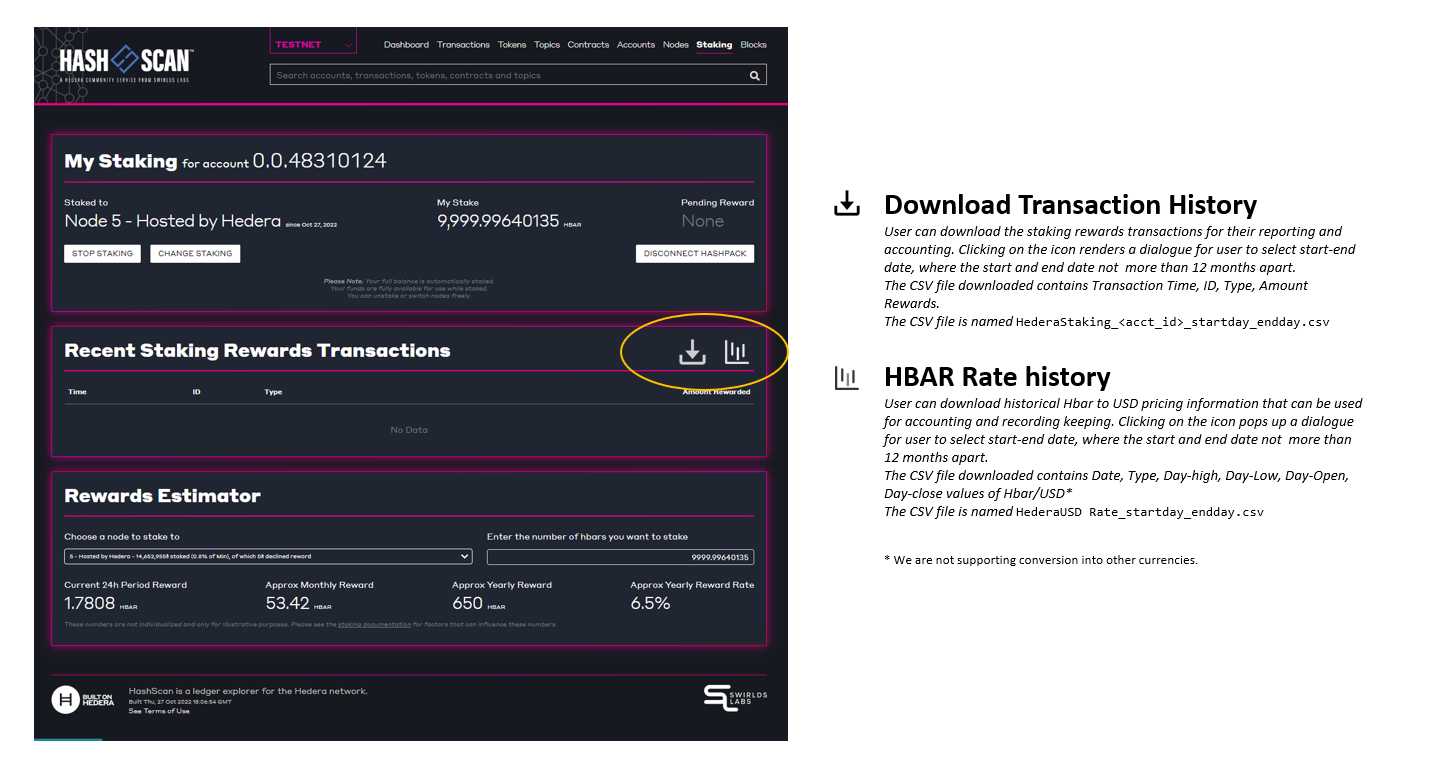Click the Download Transaction History icon in the annotation
1456x761 pixels.
pyautogui.click(x=846, y=202)
